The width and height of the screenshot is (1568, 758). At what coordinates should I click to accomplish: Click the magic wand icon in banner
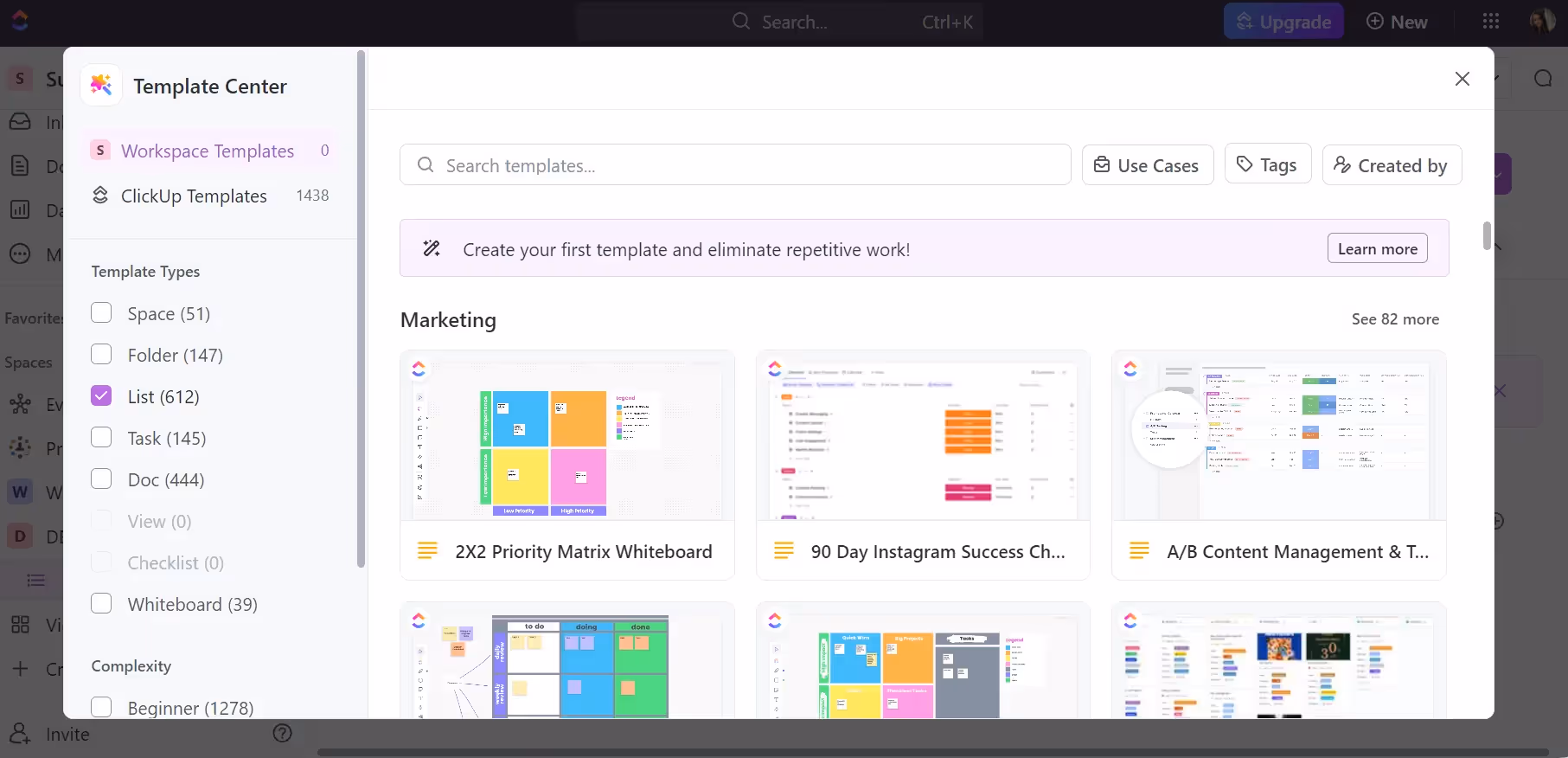point(432,249)
